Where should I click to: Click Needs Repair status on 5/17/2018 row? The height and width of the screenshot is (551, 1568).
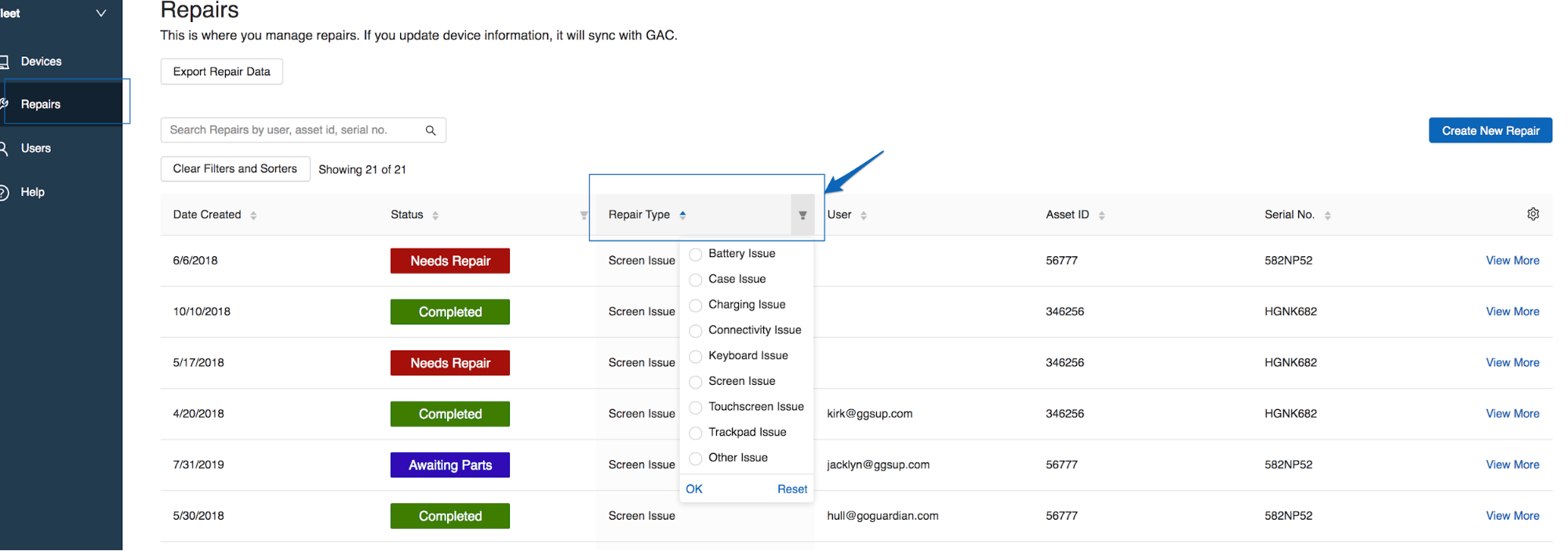click(450, 363)
